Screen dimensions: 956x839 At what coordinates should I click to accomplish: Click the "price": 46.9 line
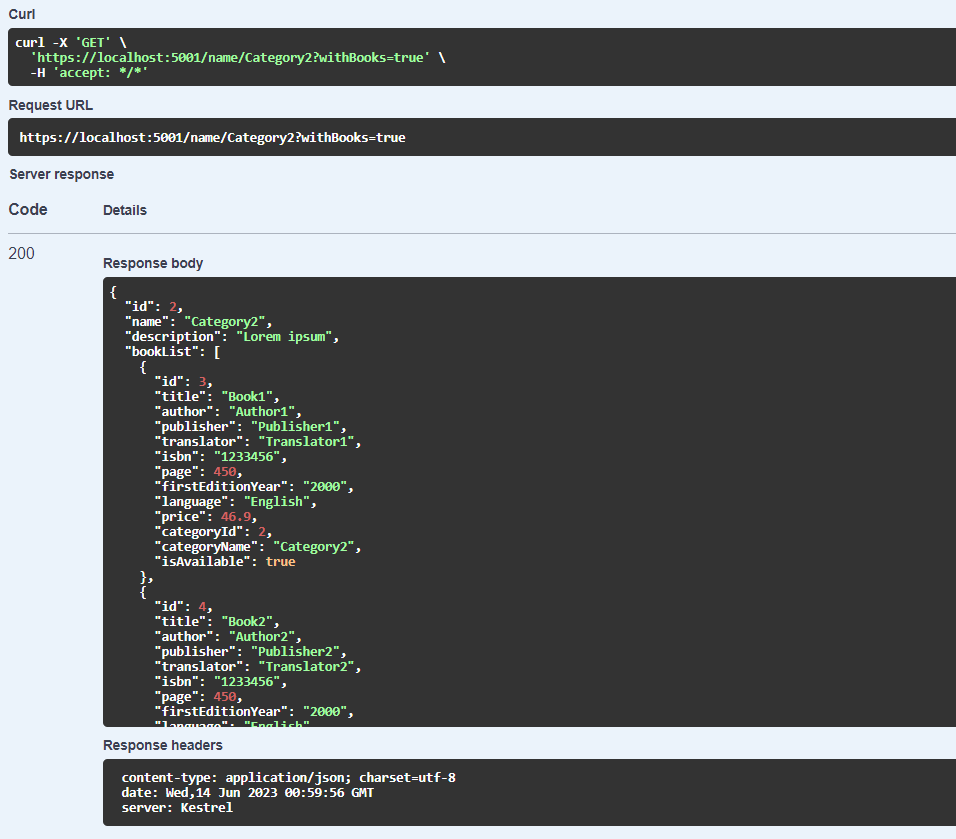[205, 516]
